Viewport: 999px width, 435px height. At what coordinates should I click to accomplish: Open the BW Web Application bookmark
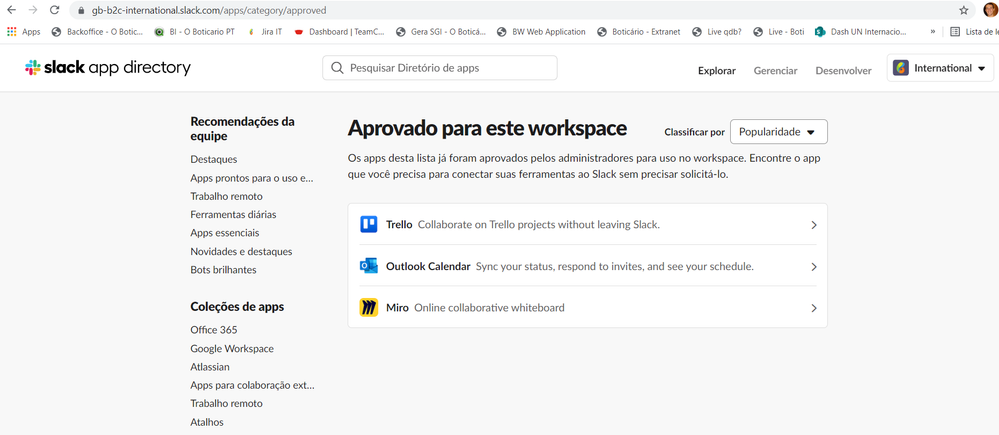(542, 31)
